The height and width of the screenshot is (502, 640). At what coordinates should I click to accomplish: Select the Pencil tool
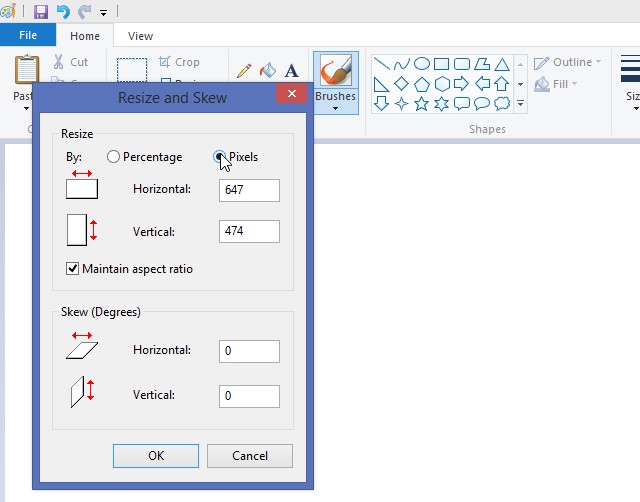pos(244,71)
